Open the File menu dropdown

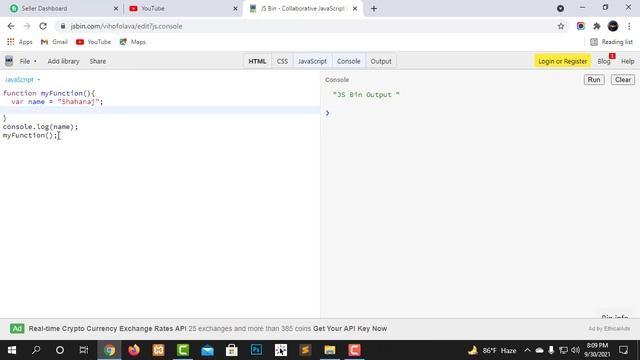28,61
